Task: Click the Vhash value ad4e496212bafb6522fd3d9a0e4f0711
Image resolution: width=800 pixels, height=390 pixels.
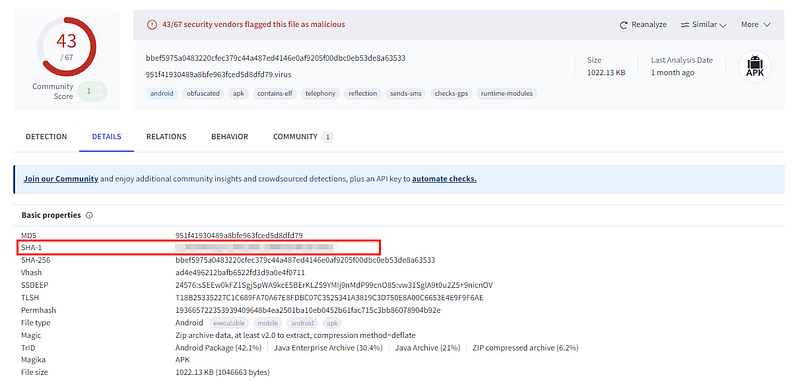Action: [240, 273]
